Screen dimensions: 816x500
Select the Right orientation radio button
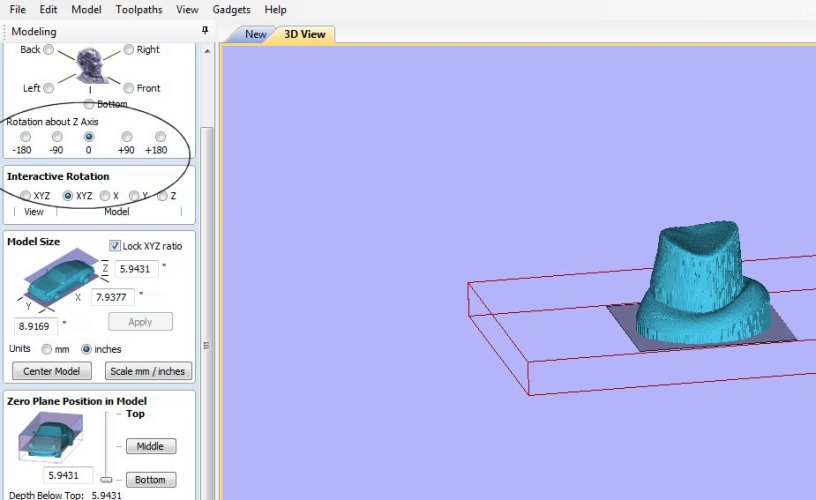(x=129, y=49)
